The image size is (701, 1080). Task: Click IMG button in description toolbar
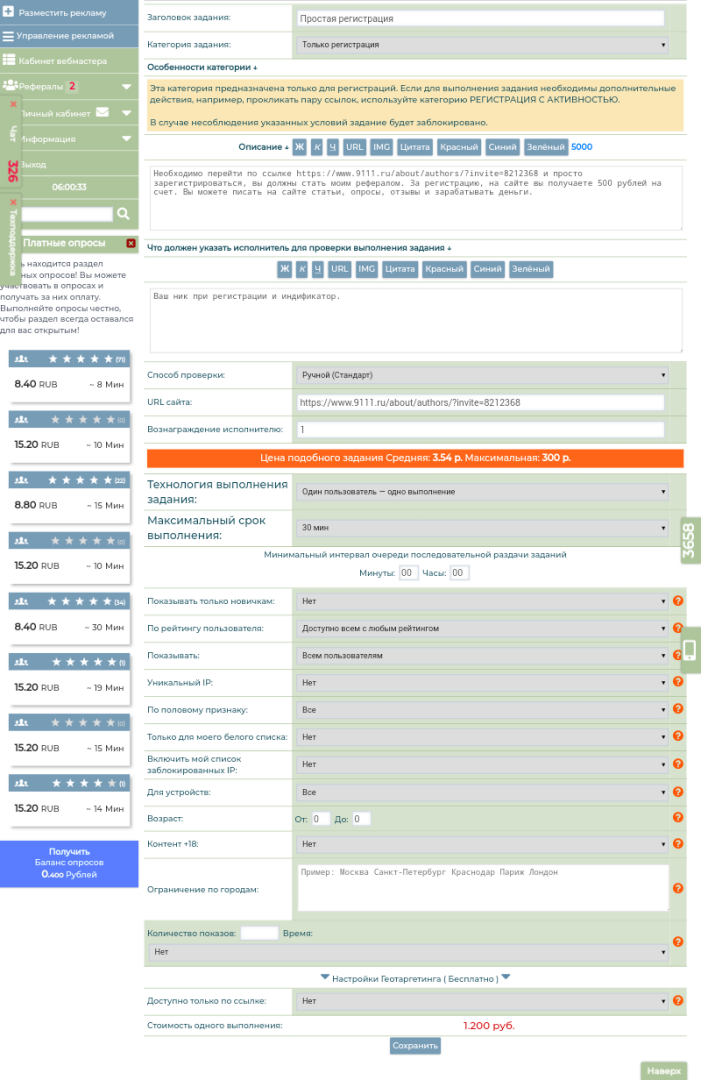click(381, 147)
